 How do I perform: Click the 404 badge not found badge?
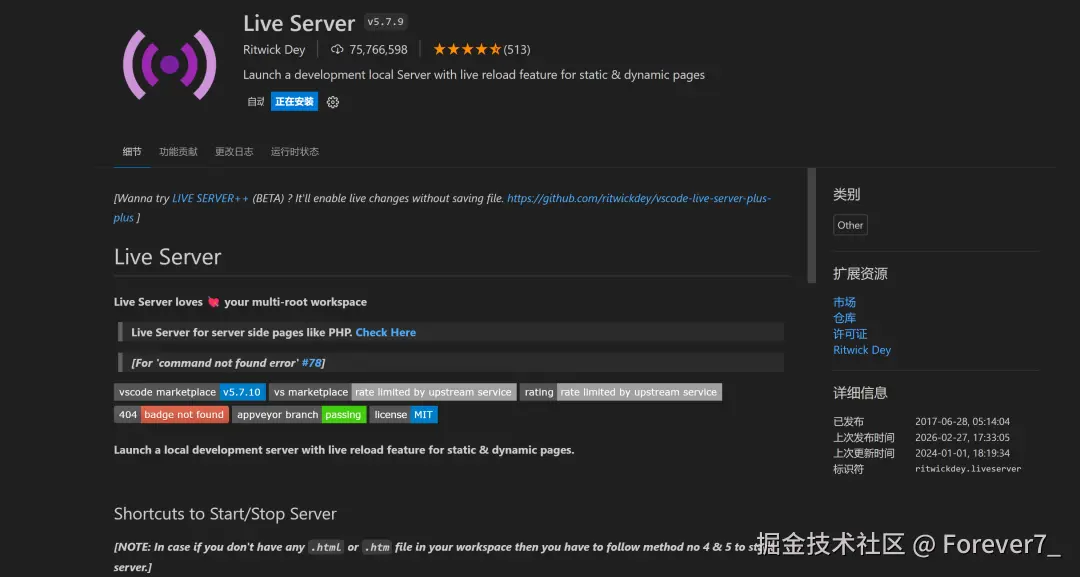click(x=171, y=415)
